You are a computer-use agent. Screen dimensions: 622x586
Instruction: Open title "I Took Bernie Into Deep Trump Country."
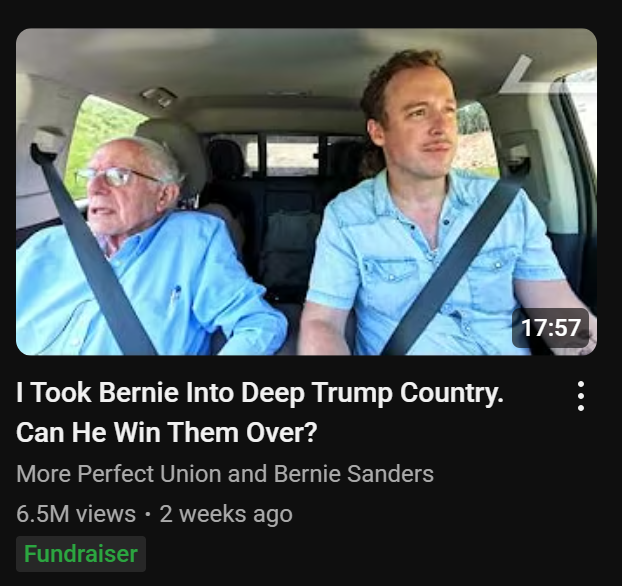[260, 392]
